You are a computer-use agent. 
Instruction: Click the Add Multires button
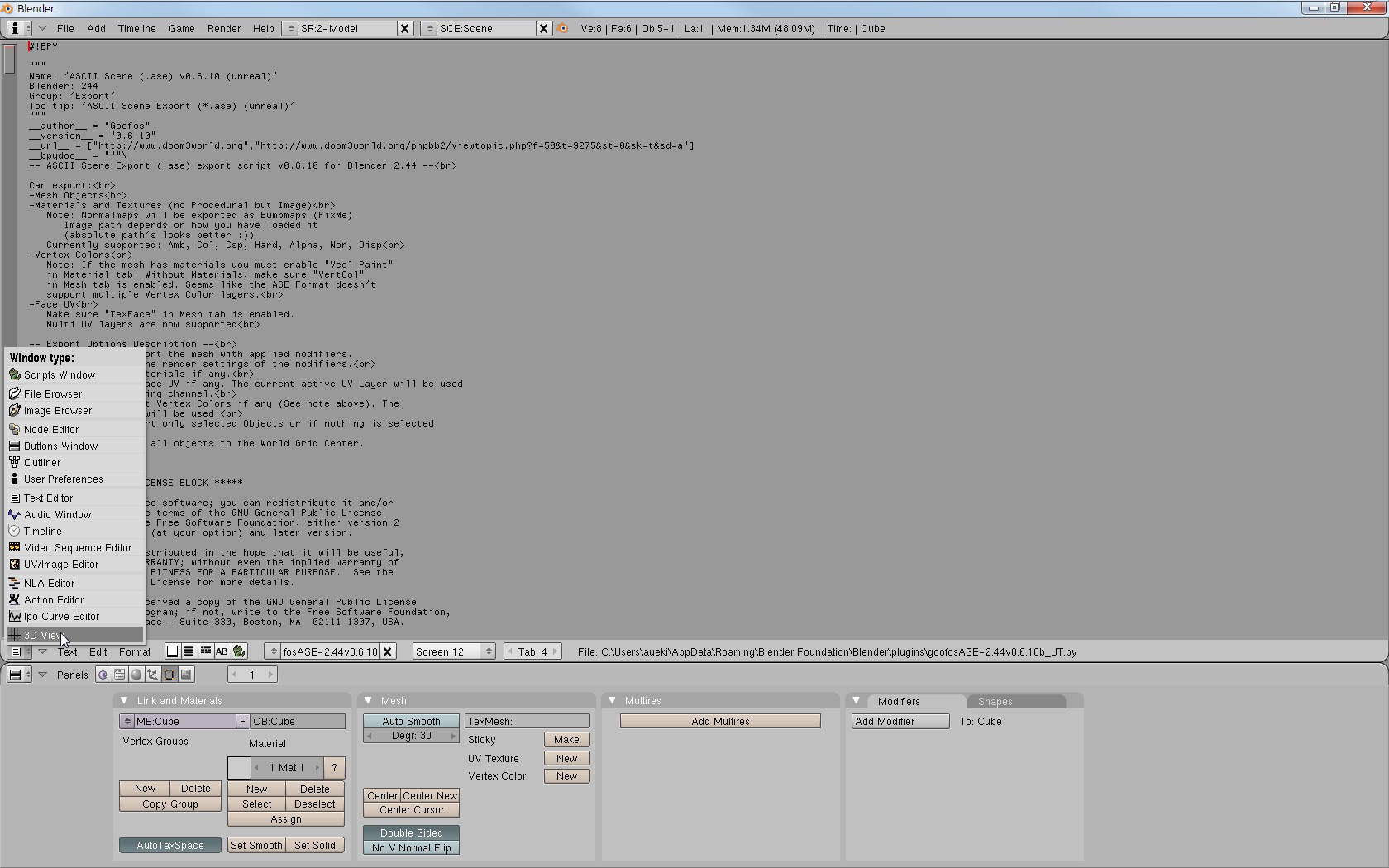pos(720,721)
